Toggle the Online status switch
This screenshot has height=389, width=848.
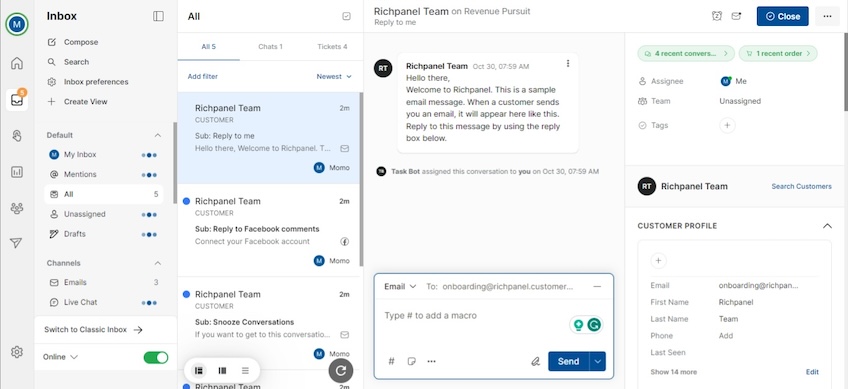(x=156, y=357)
